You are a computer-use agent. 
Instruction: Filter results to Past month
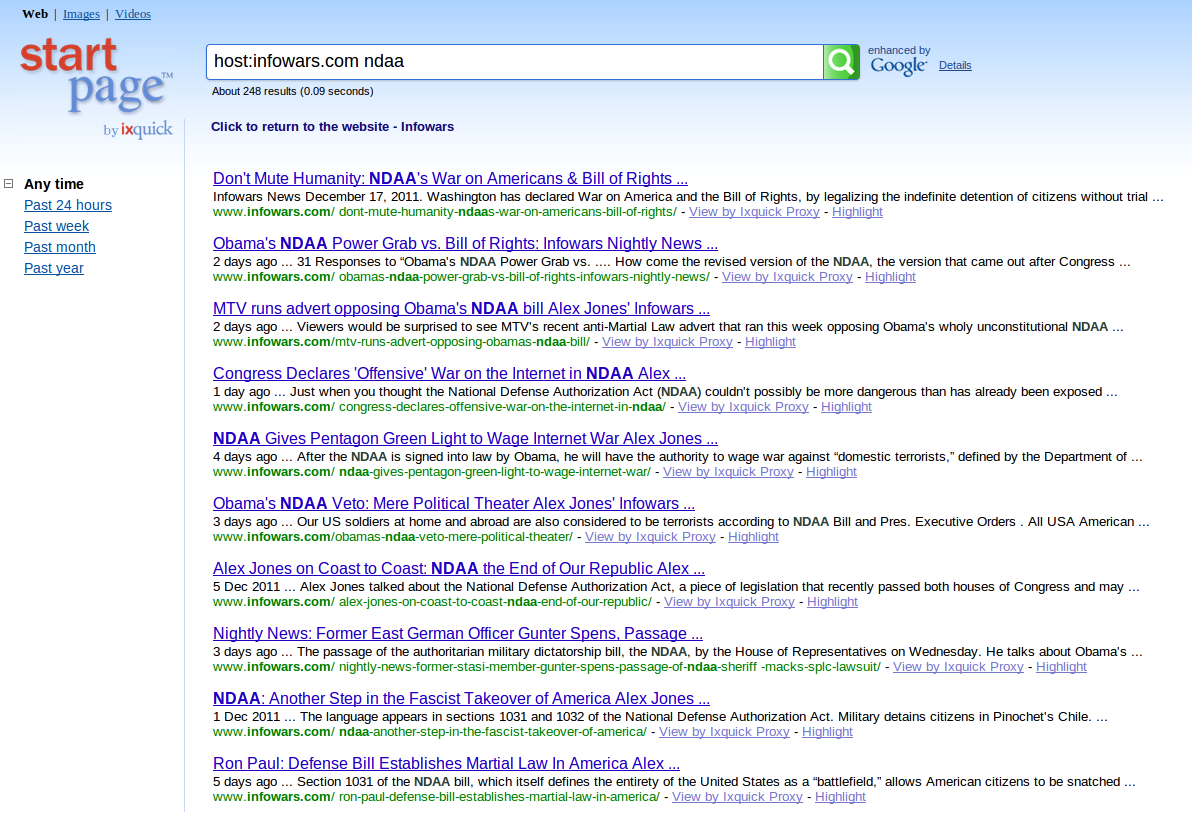pos(60,247)
